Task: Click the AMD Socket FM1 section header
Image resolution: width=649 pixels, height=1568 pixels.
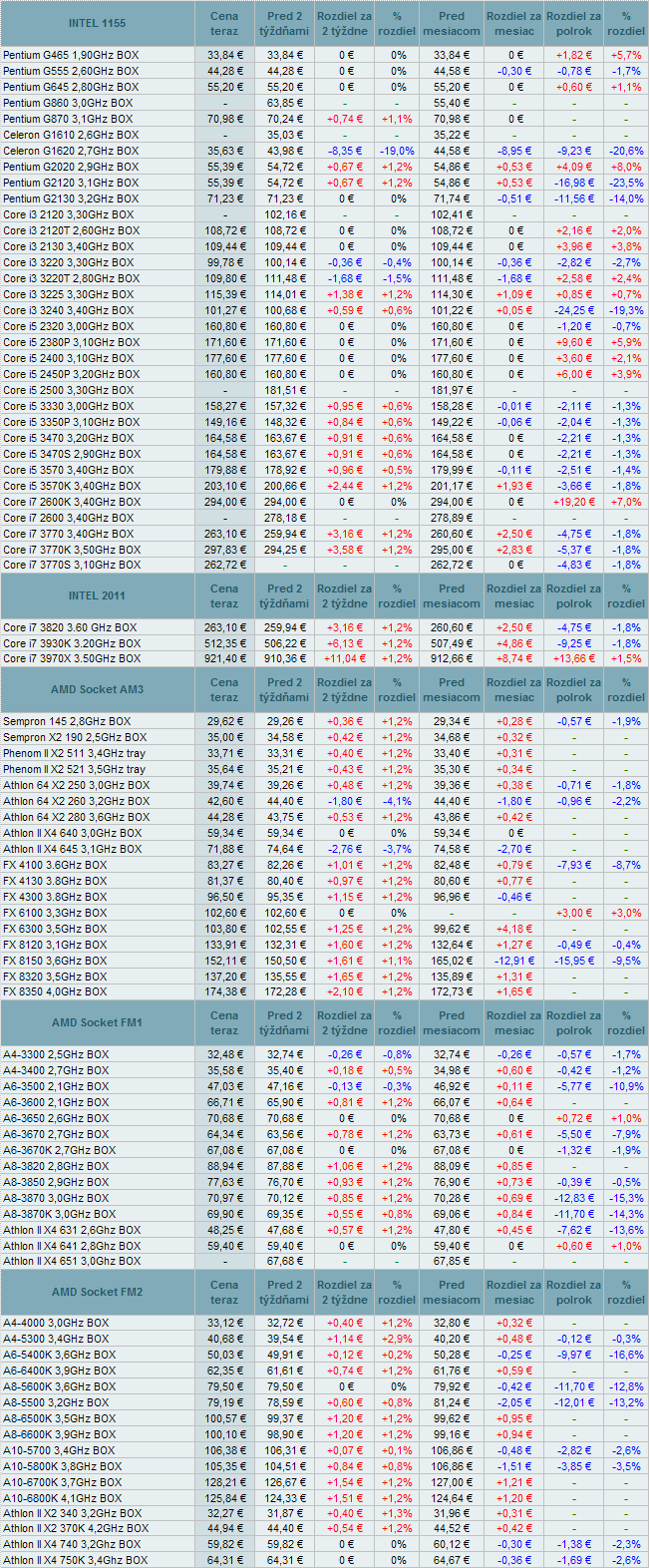Action: tap(97, 1023)
